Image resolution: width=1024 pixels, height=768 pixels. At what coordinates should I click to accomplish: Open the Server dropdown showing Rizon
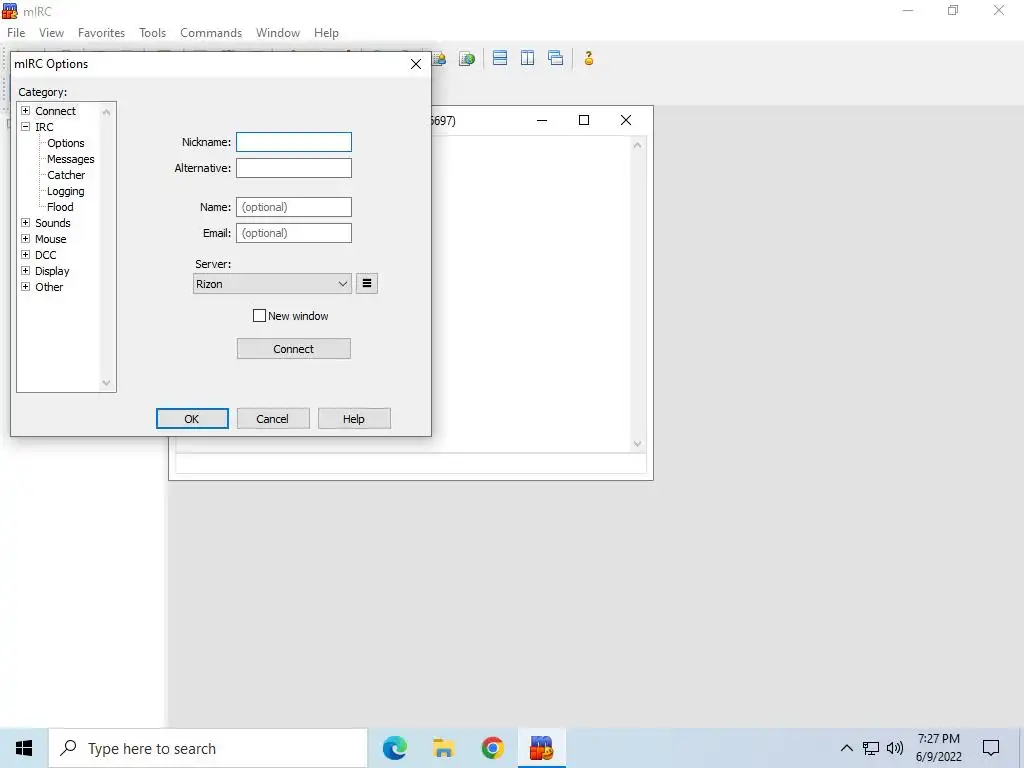click(272, 283)
